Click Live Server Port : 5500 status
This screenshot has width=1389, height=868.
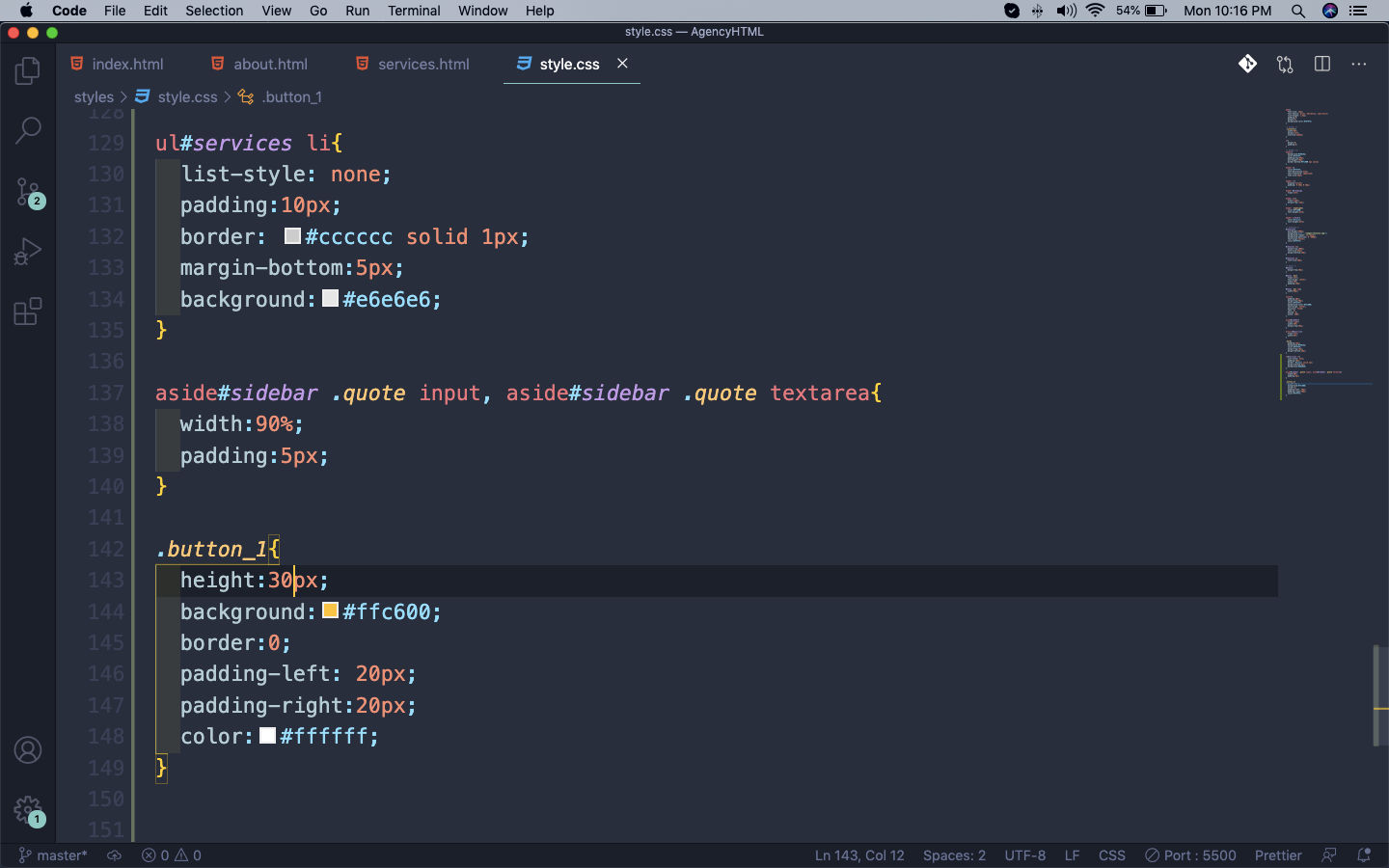coord(1190,855)
